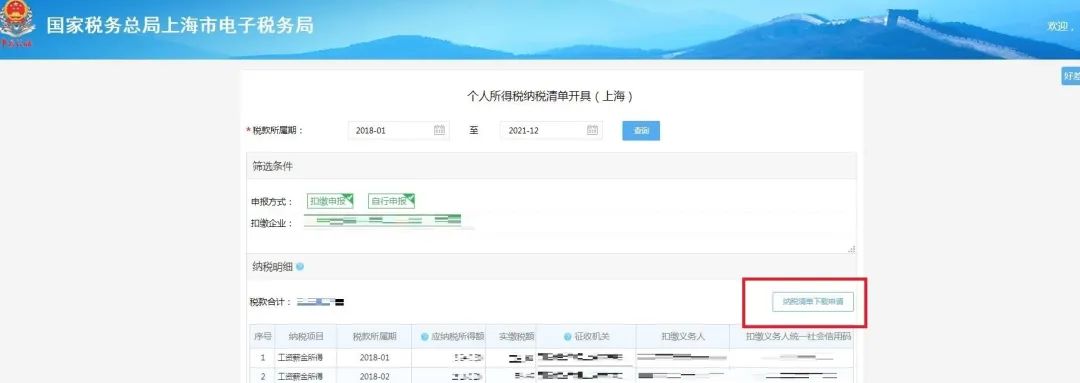The image size is (1080, 383).
Task: Click page title 个人所得税纳税清单开具（上海）
Action: coord(550,96)
